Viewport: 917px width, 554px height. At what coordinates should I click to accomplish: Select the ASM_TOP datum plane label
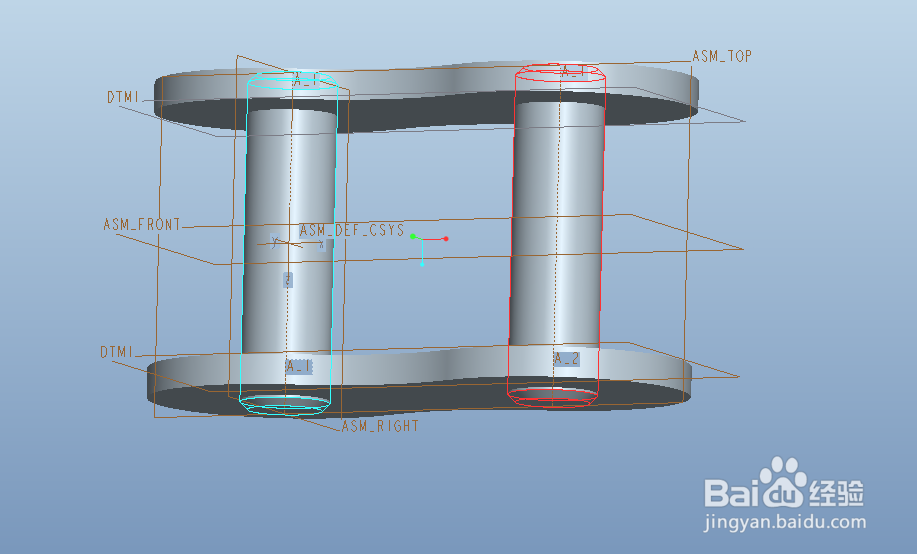[722, 56]
